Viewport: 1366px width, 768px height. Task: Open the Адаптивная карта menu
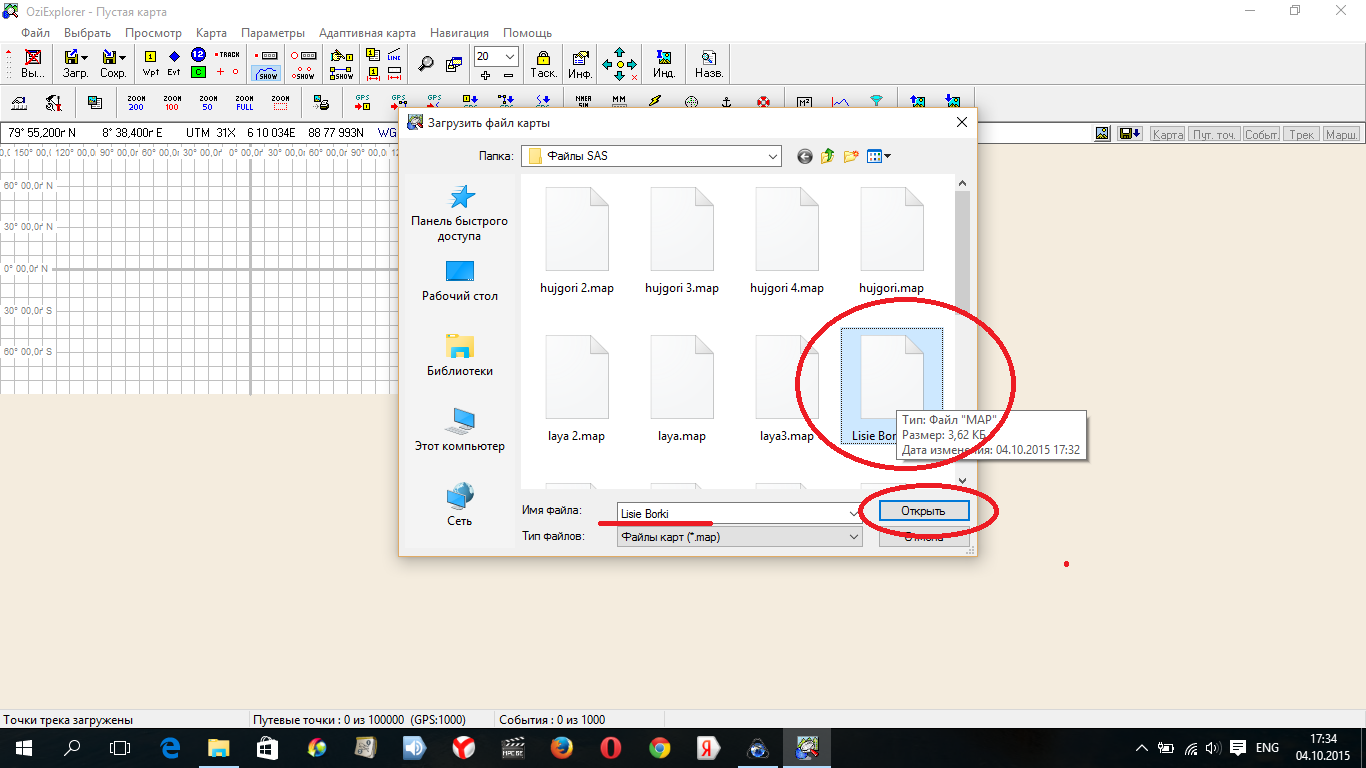pos(366,33)
